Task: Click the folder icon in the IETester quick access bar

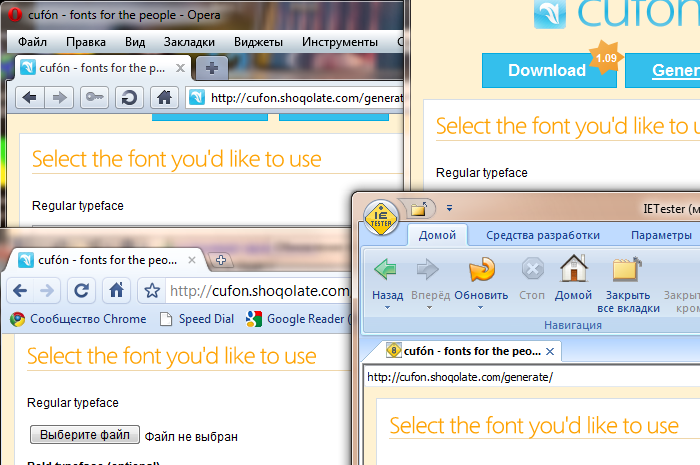Action: [419, 208]
